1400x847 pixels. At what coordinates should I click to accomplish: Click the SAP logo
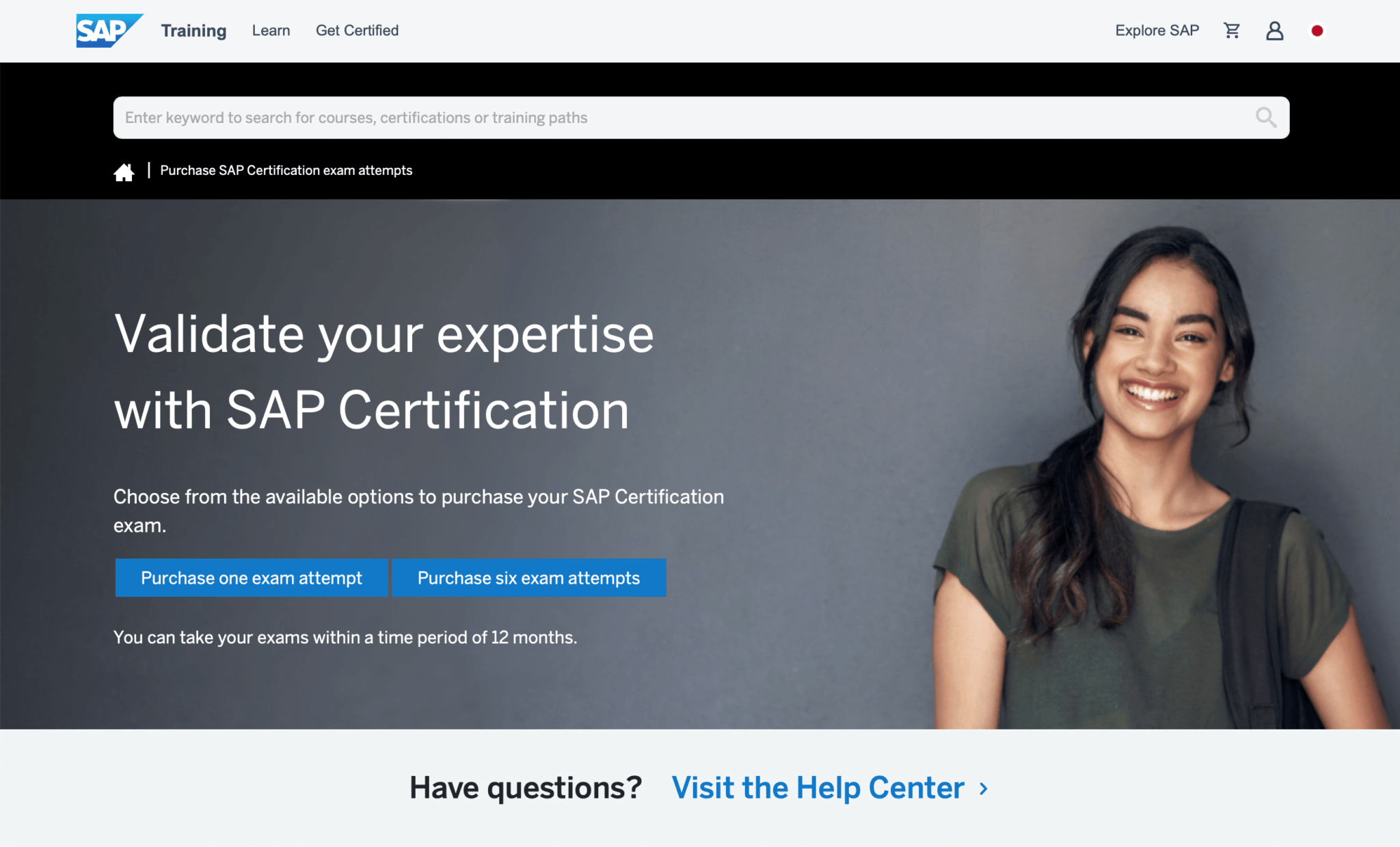click(x=109, y=30)
